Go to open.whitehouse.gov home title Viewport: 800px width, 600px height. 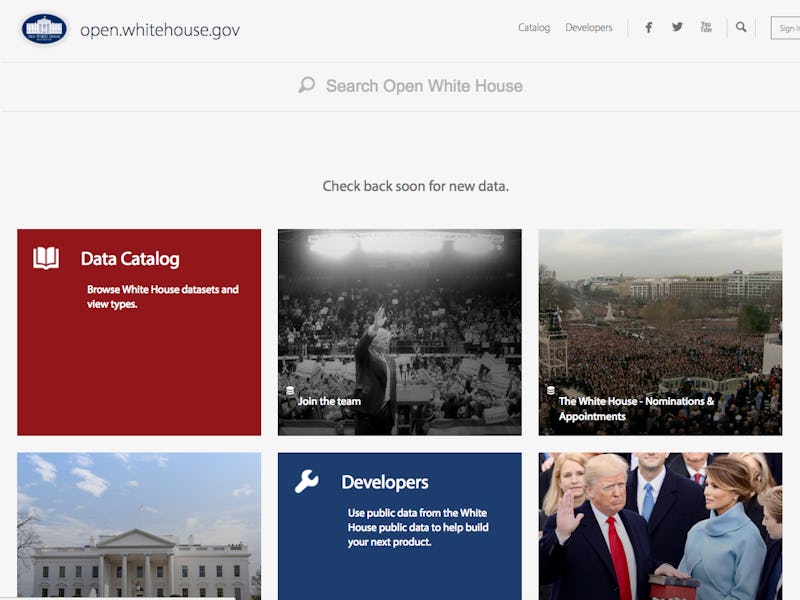(x=160, y=30)
